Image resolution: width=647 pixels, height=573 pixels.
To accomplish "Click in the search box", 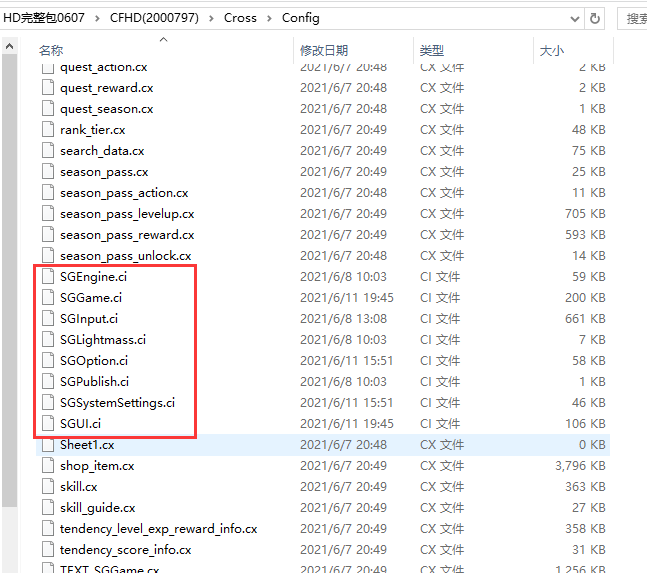I will tap(634, 17).
